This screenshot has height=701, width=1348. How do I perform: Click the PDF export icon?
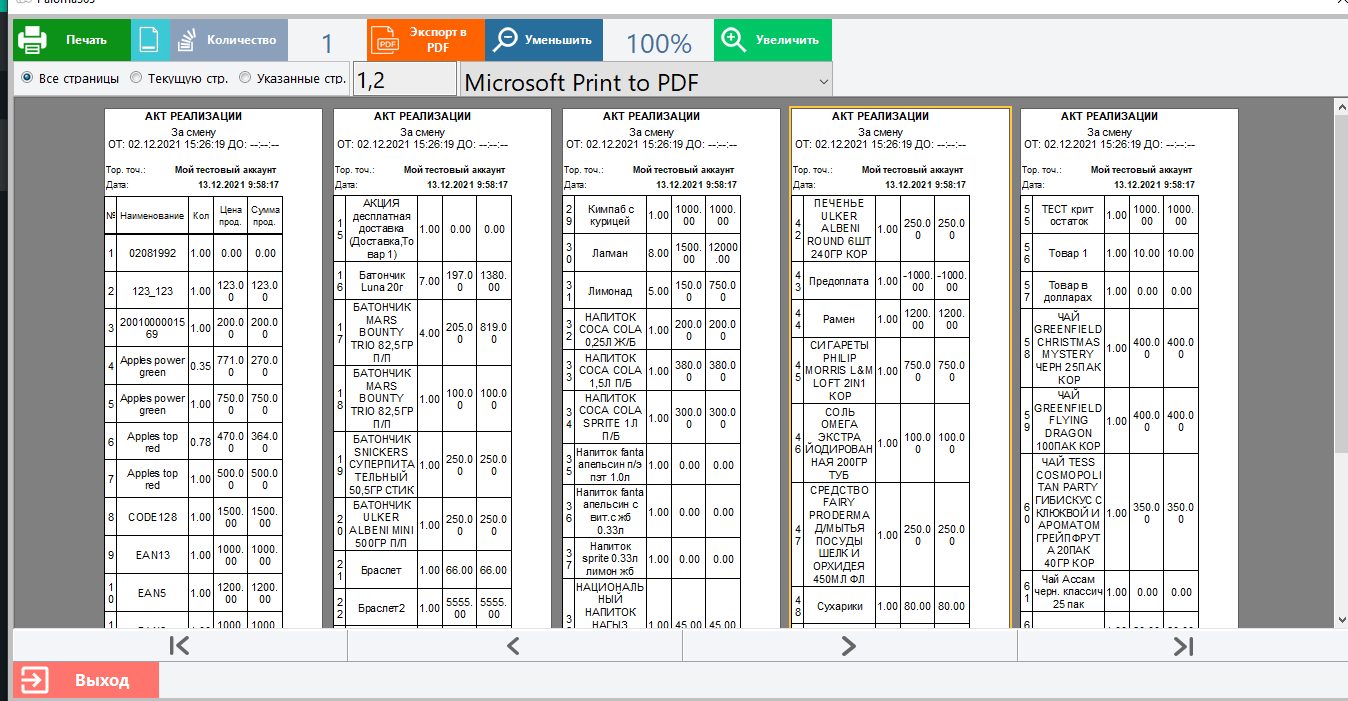385,40
